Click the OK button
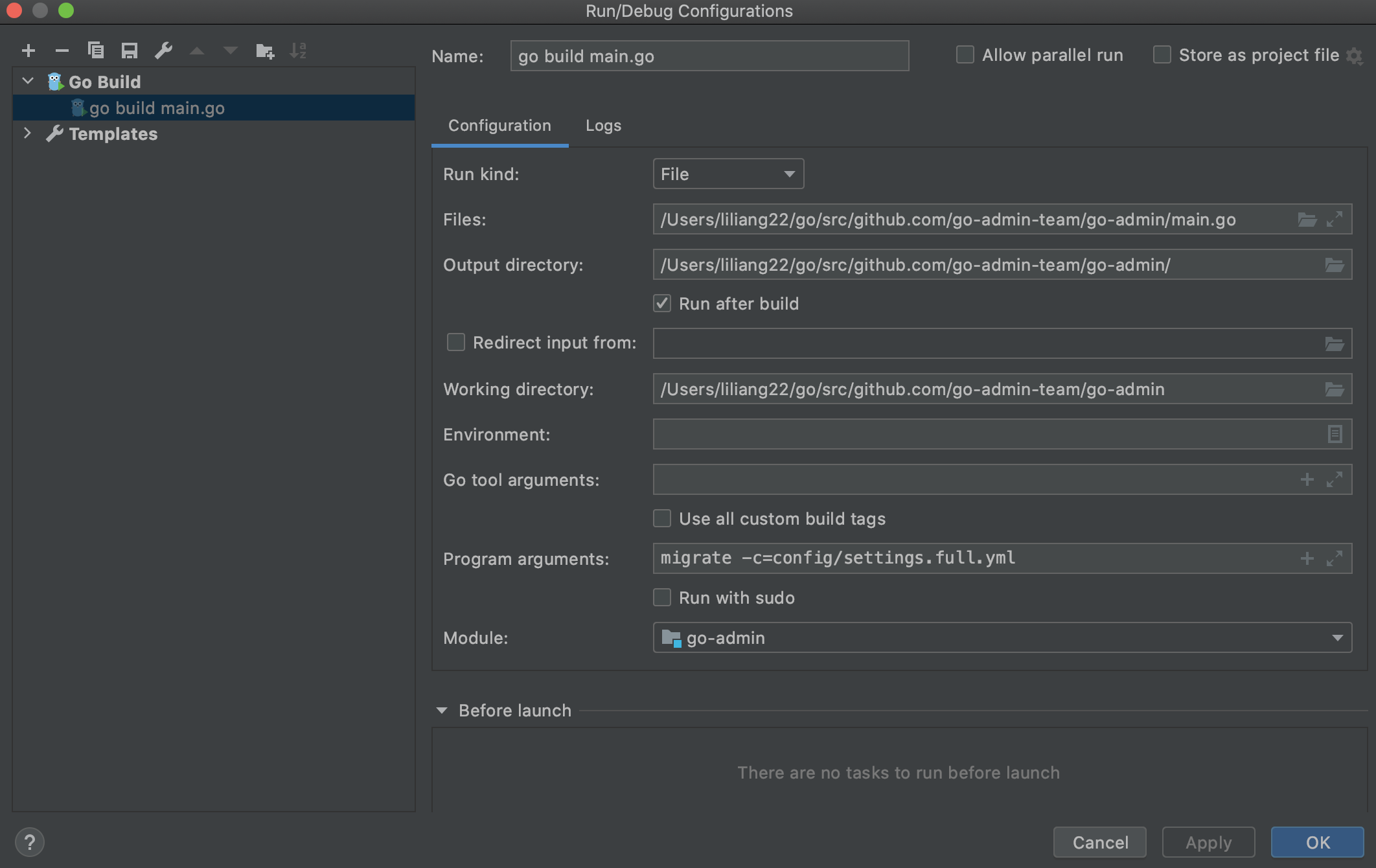 [1317, 842]
